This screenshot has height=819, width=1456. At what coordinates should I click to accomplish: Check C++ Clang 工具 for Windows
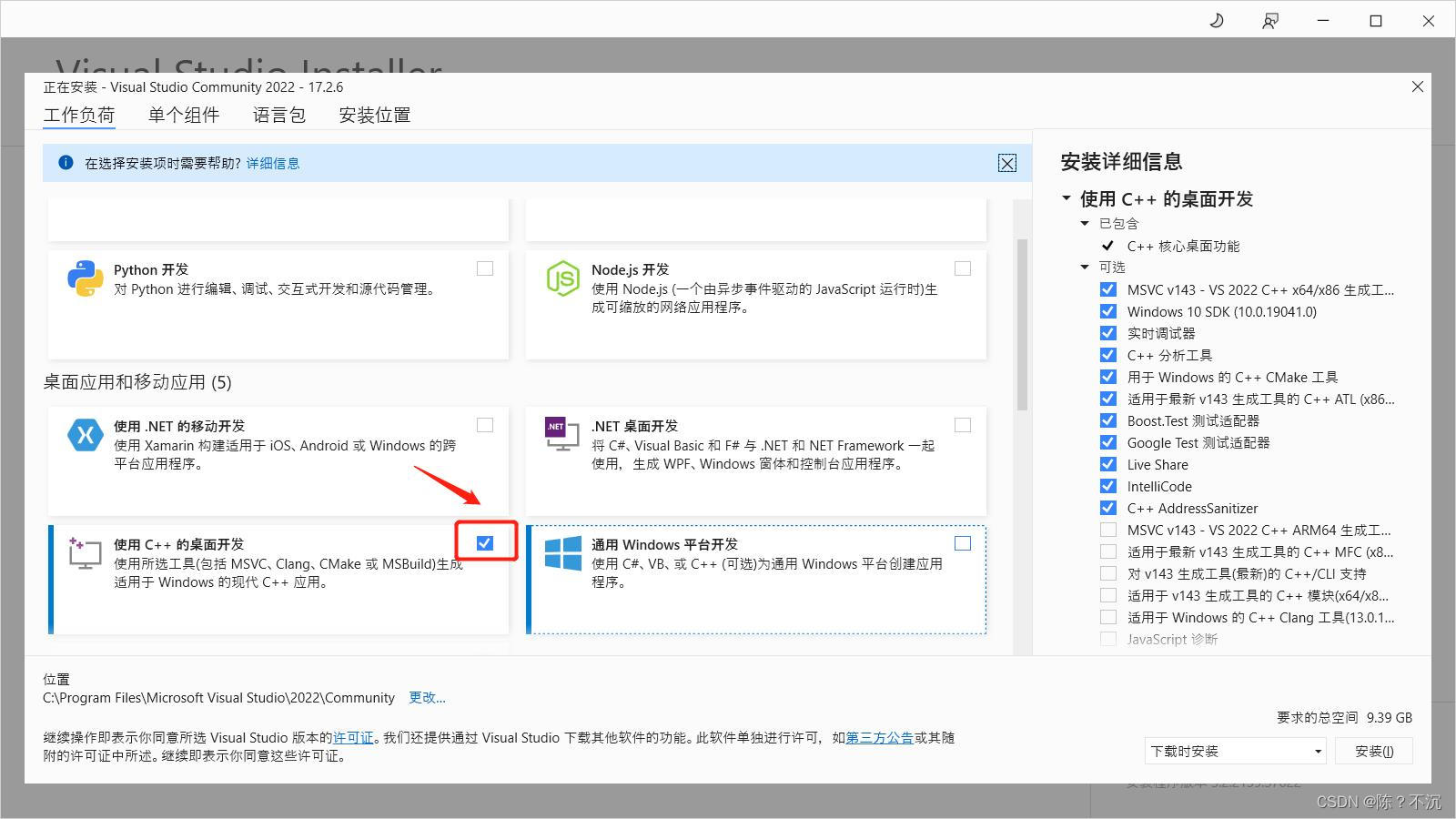coord(1107,617)
